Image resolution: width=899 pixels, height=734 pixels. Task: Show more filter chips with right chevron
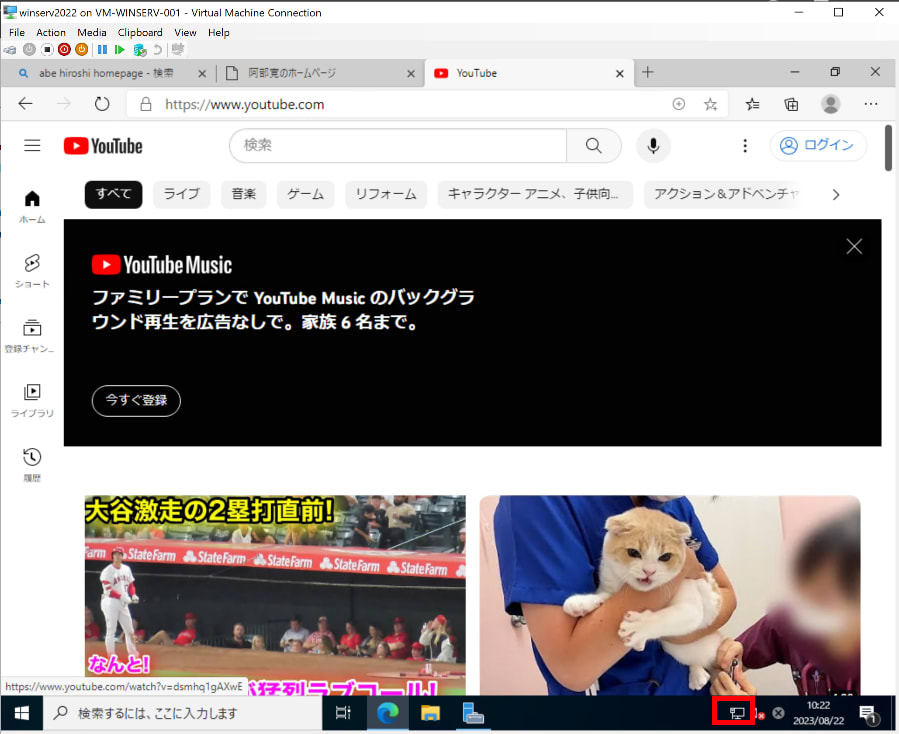[836, 194]
